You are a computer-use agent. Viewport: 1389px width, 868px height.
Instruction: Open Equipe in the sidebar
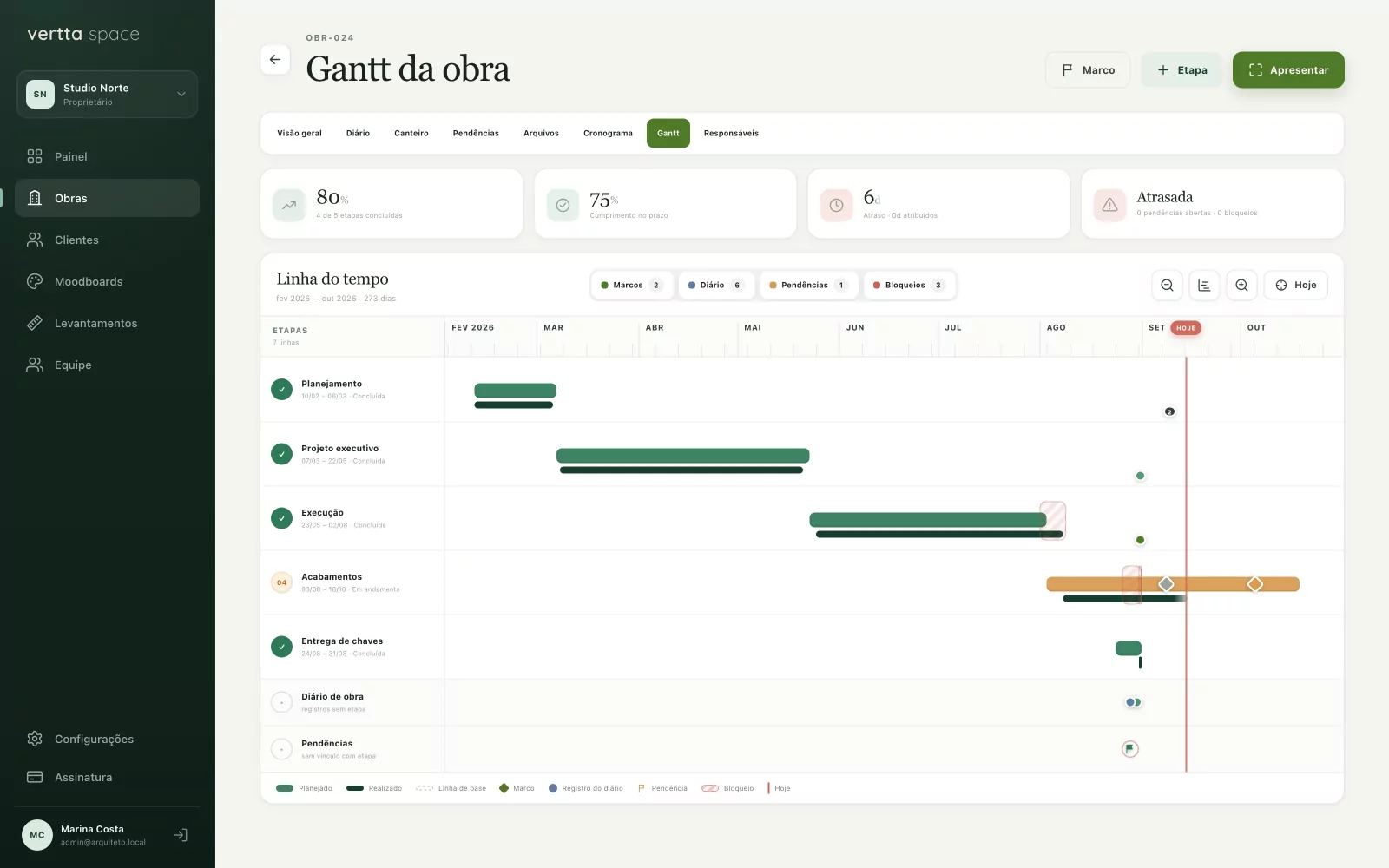(x=108, y=365)
